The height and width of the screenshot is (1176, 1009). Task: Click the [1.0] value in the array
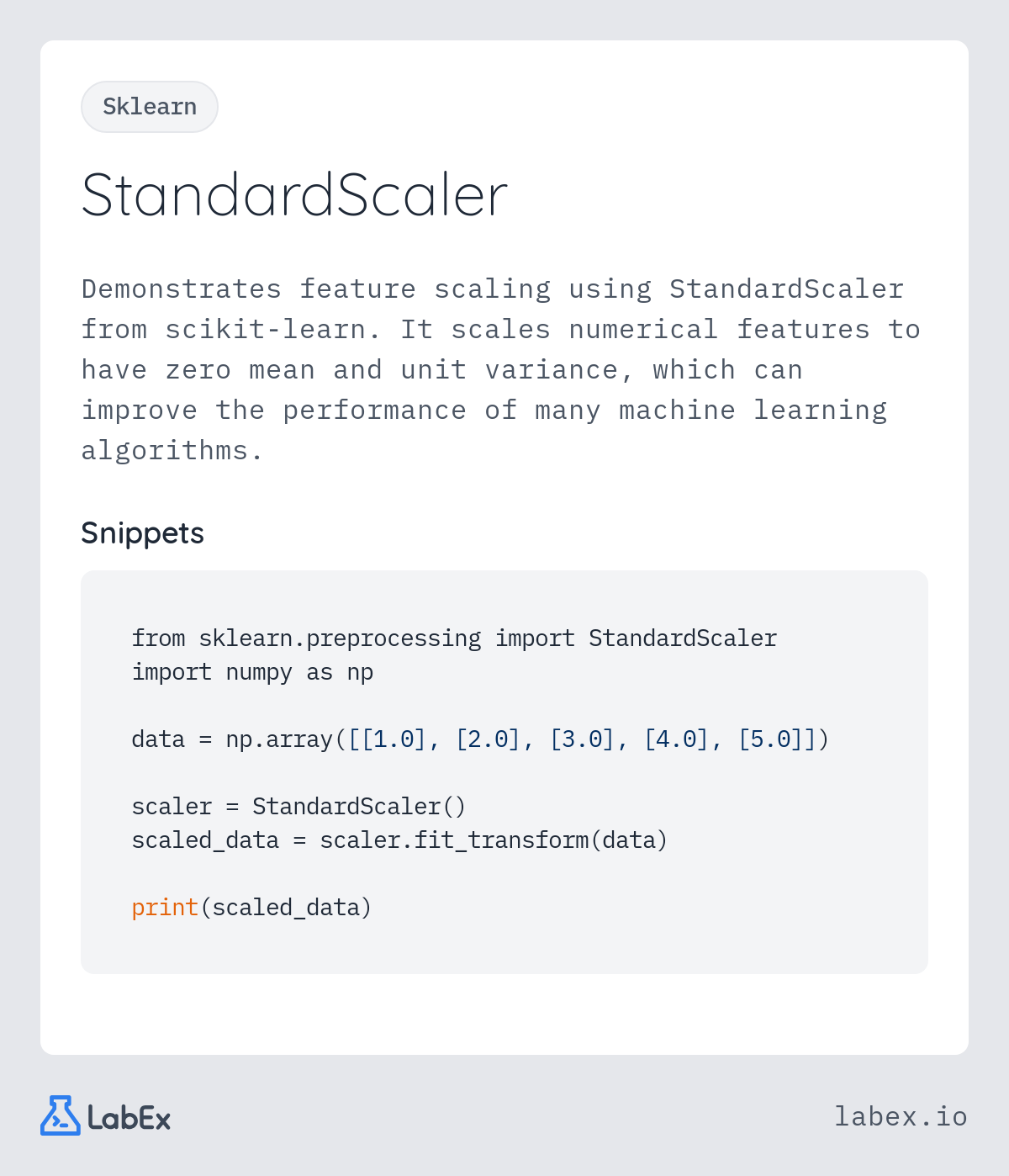coord(394,739)
